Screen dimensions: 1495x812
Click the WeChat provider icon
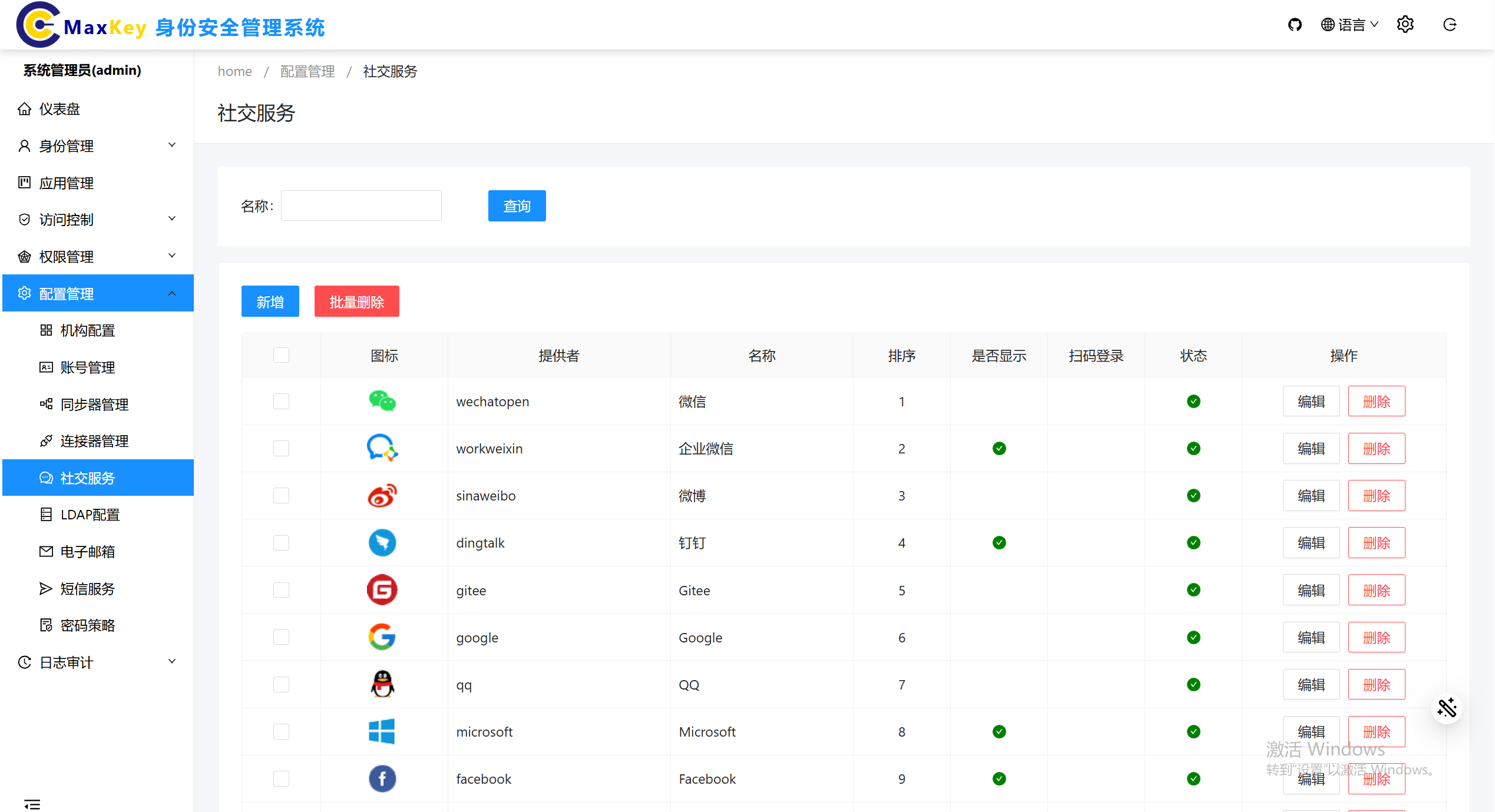pyautogui.click(x=382, y=402)
